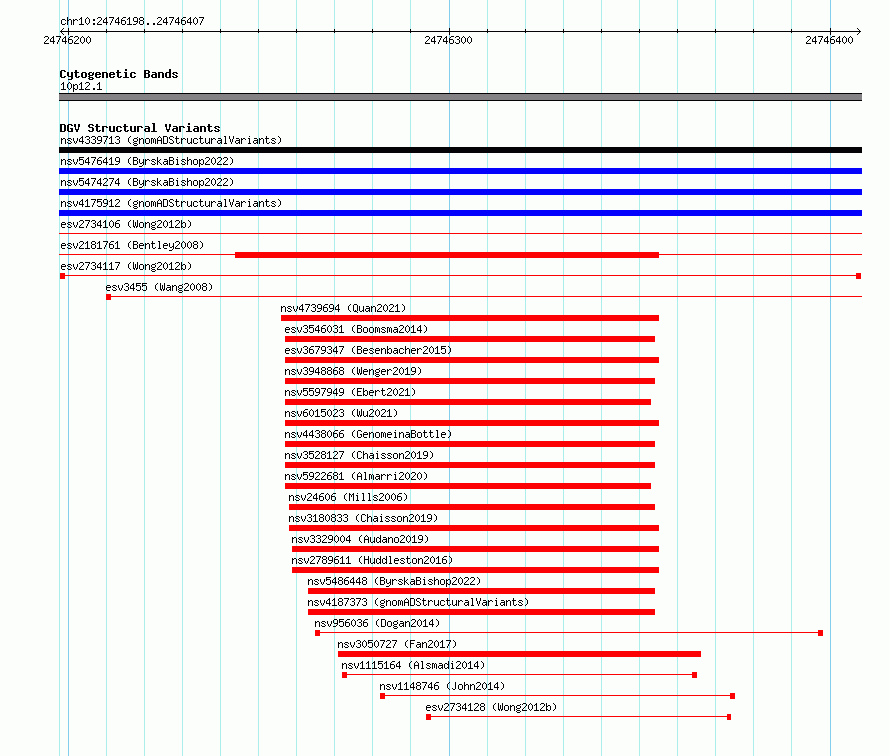Click esv3679347 Besenbacher2015 label
Image resolution: width=890 pixels, height=756 pixels.
pyautogui.click(x=368, y=350)
